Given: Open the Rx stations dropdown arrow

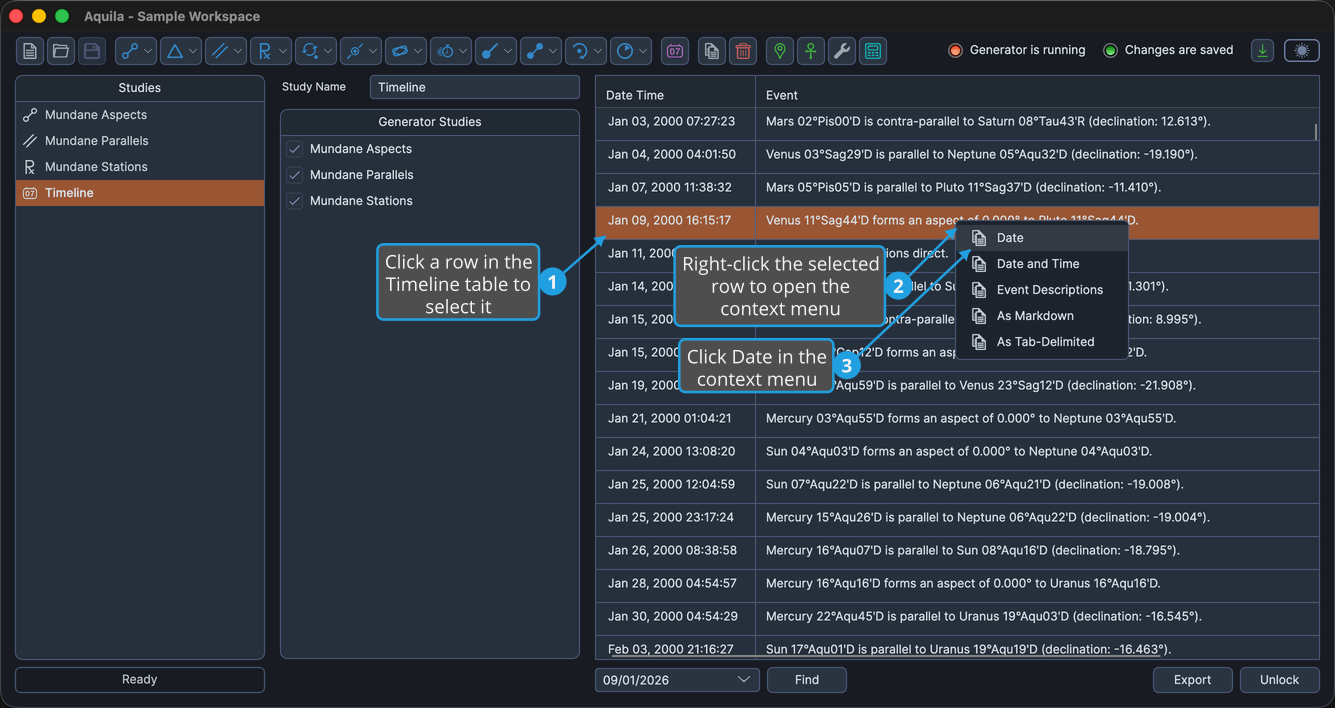Looking at the screenshot, I should tap(283, 51).
